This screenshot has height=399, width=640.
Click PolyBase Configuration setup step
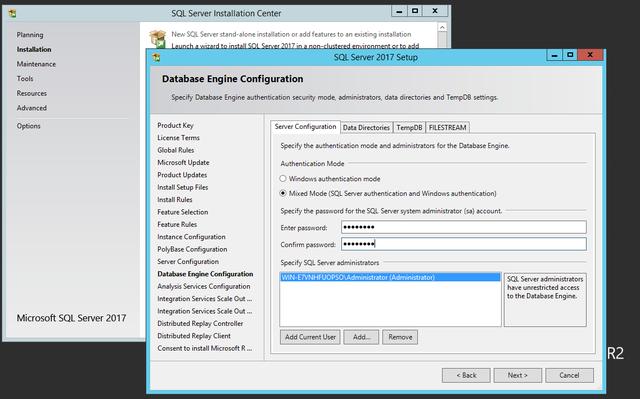pyautogui.click(x=192, y=249)
